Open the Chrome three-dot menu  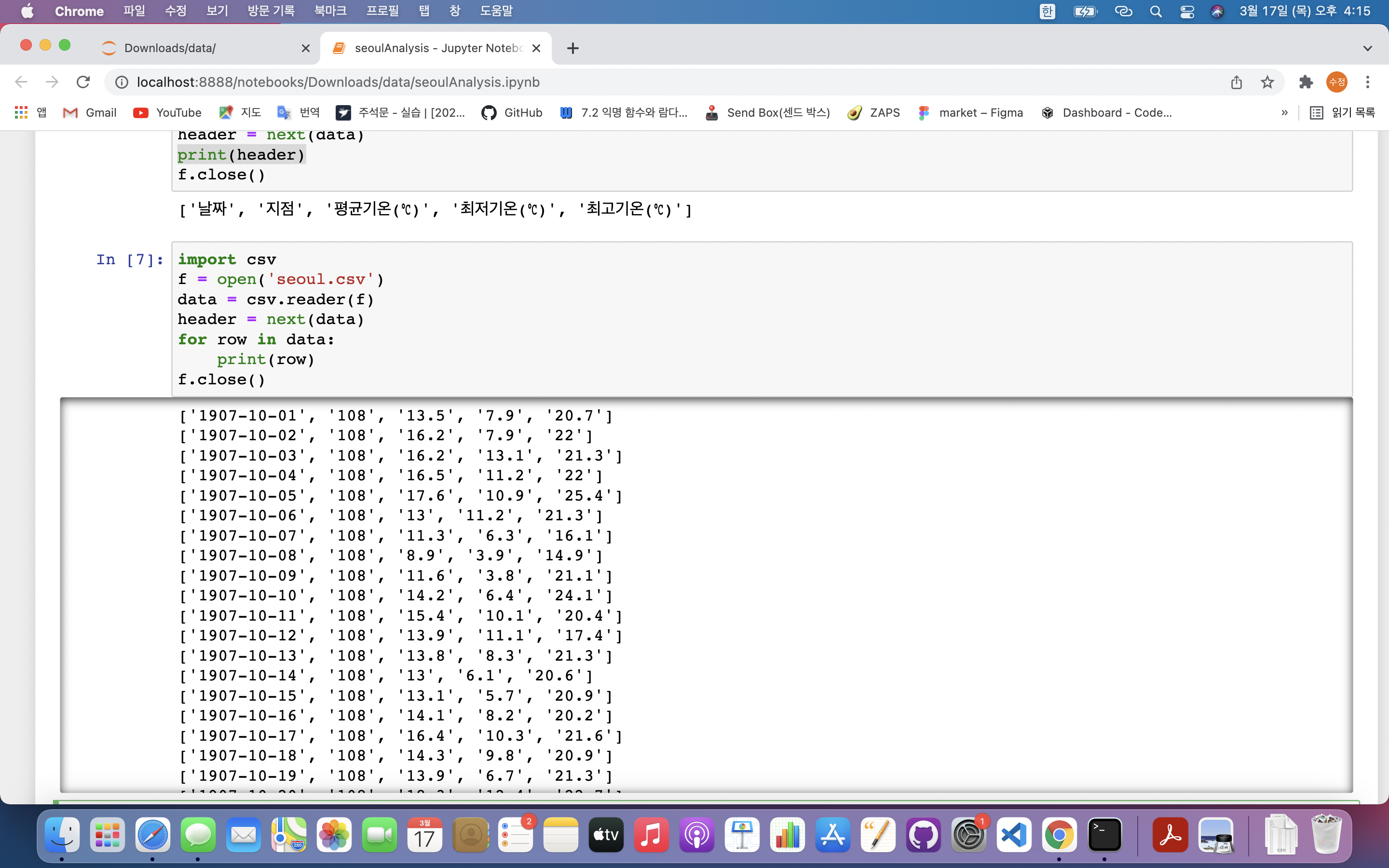(1367, 82)
